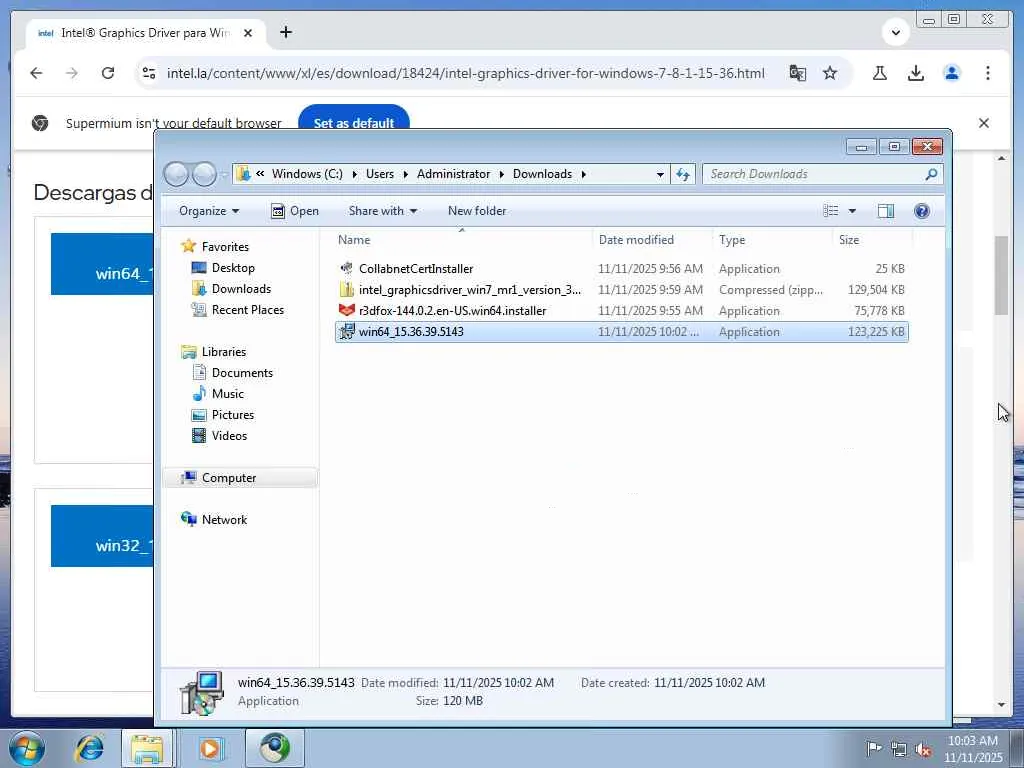Open the Videos library
This screenshot has width=1024, height=768.
click(x=220, y=436)
